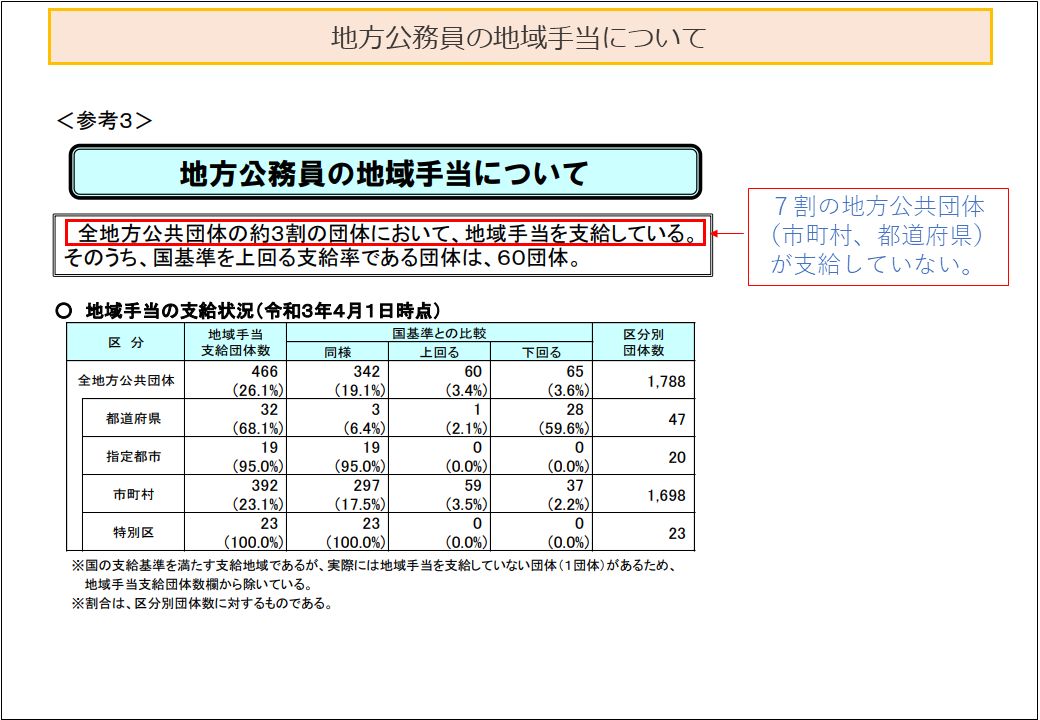Click the 1 (2.1%) cell
Image resolution: width=1040 pixels, height=720 pixels.
tap(439, 418)
